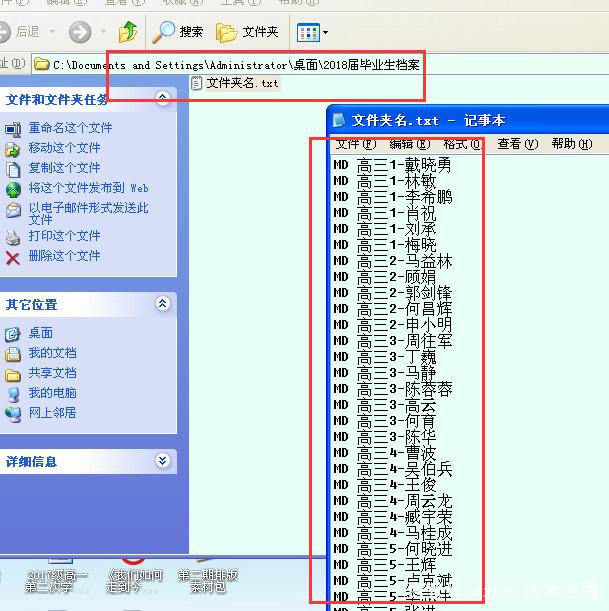Click 将这个文件发布到 Web link
The height and width of the screenshot is (611, 609).
[x=88, y=188]
